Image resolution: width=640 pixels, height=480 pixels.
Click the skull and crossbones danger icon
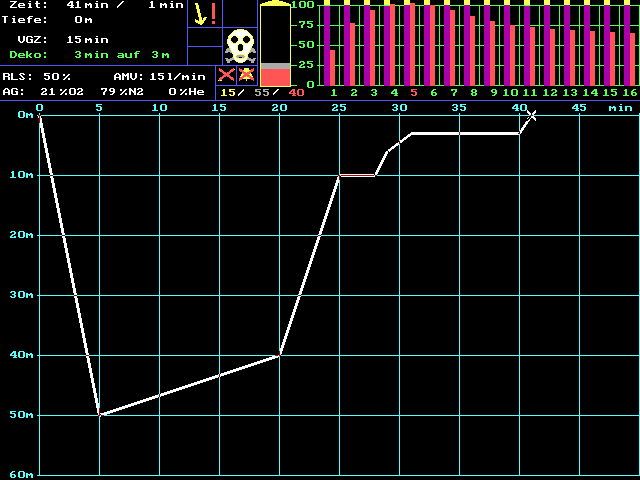coord(239,46)
